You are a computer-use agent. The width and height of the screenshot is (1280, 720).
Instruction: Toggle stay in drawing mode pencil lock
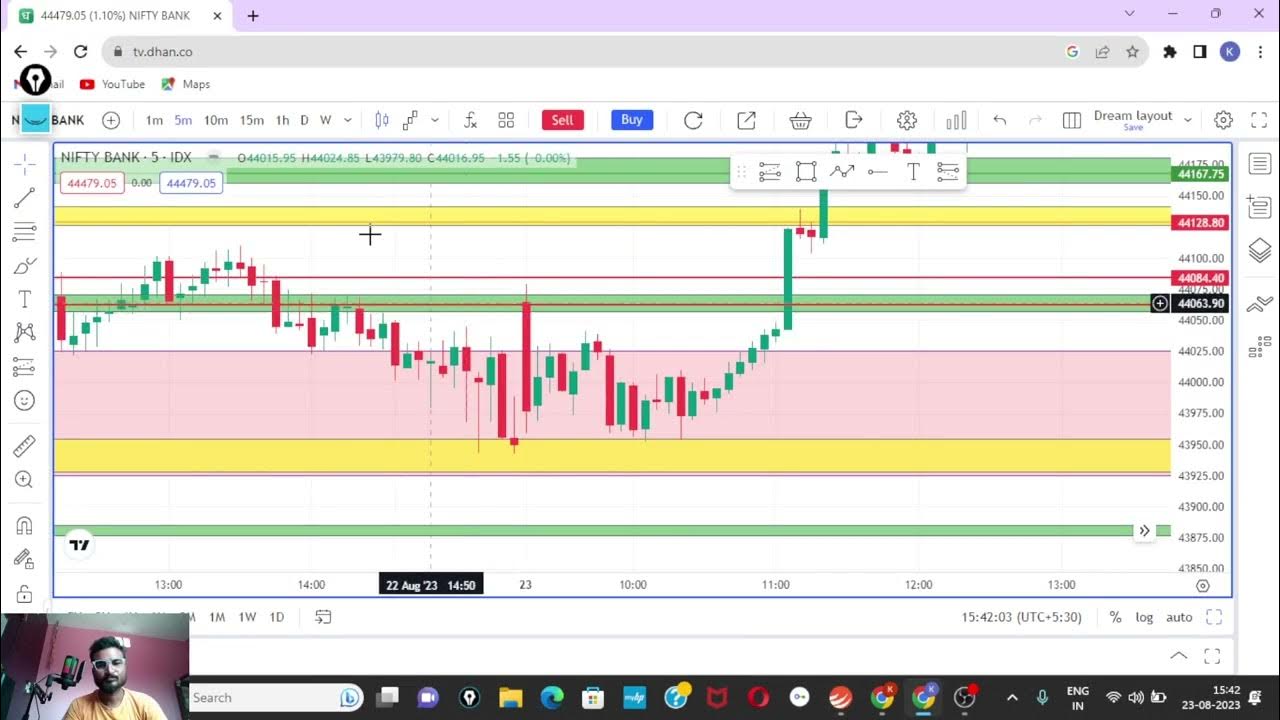click(x=25, y=560)
